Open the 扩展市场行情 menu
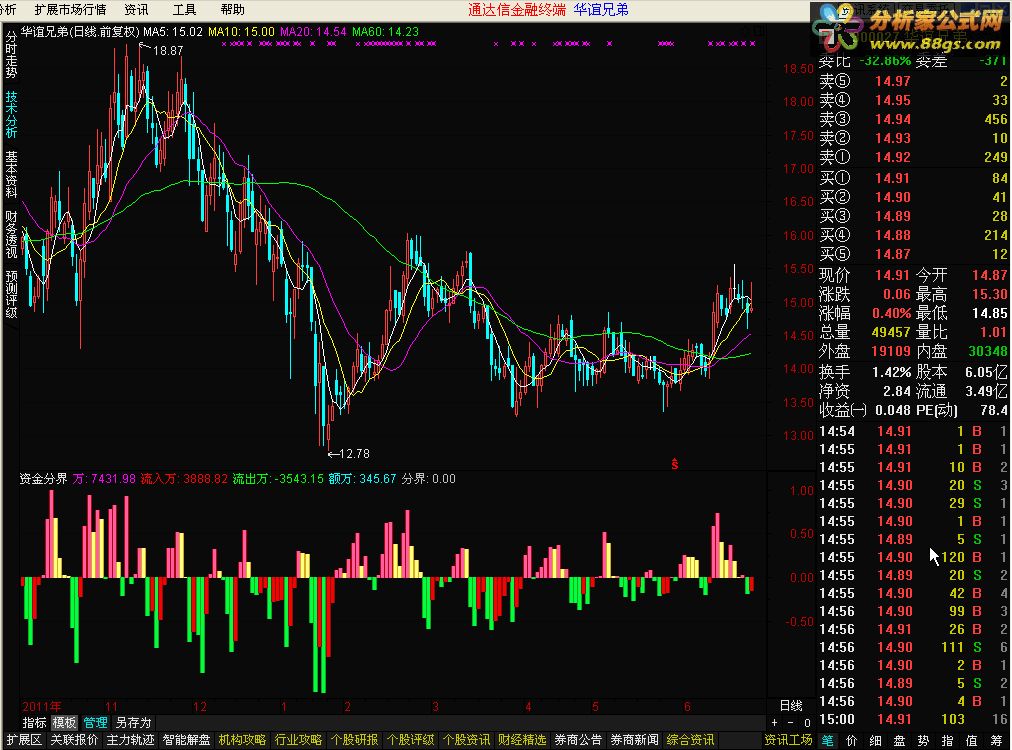The height and width of the screenshot is (750, 1012). (70, 10)
